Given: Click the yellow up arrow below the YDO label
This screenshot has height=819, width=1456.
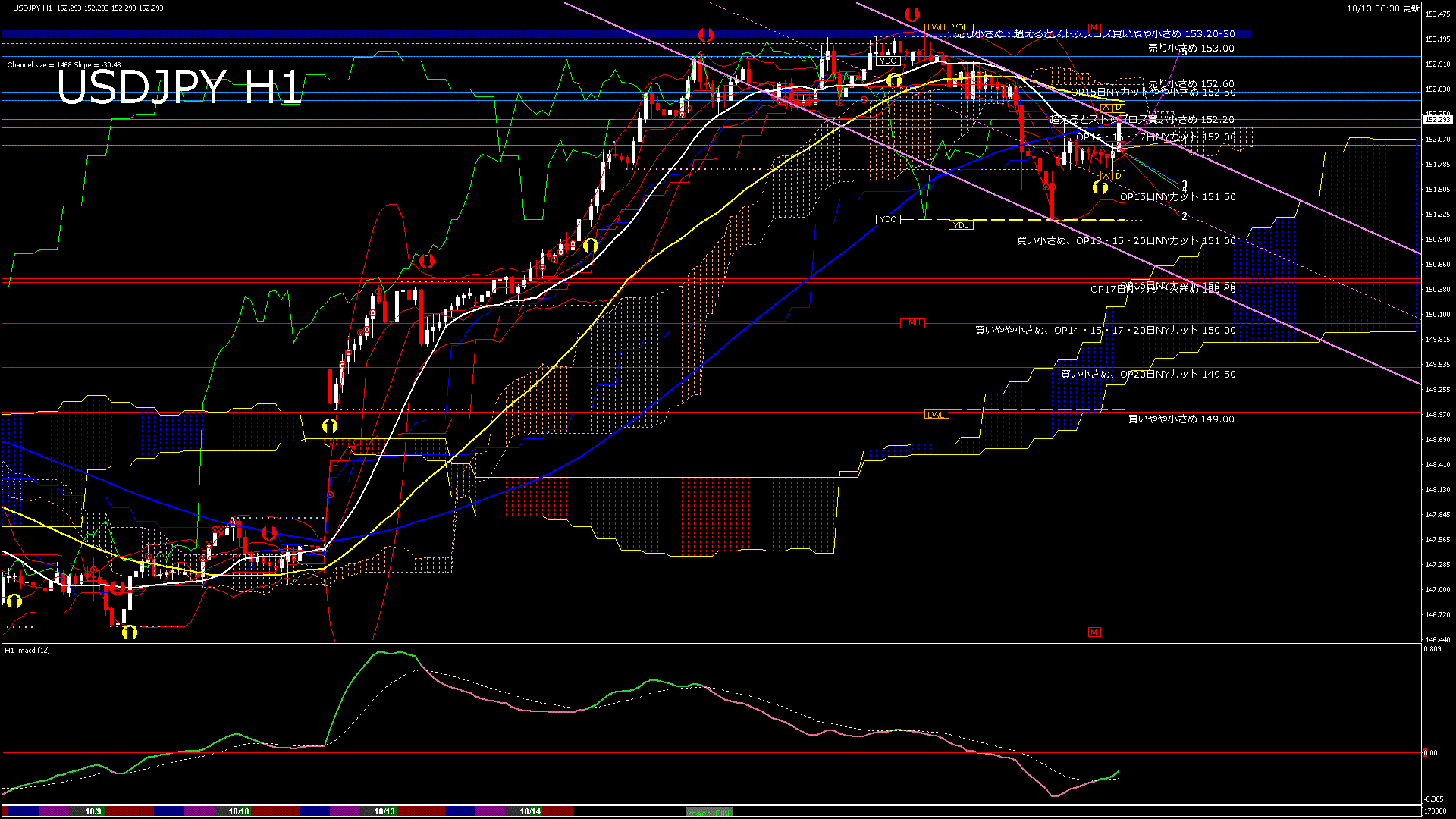Looking at the screenshot, I should click(x=894, y=80).
